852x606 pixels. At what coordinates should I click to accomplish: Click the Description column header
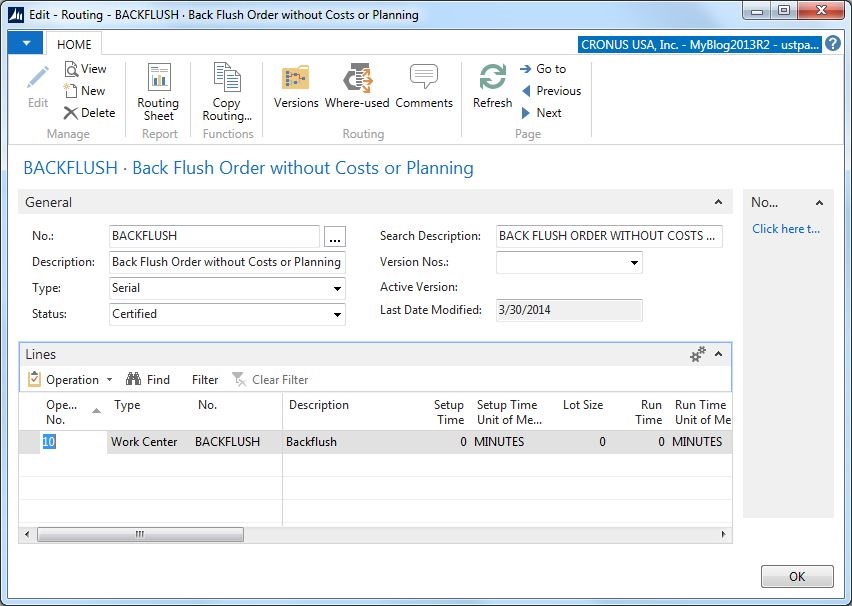(x=319, y=405)
